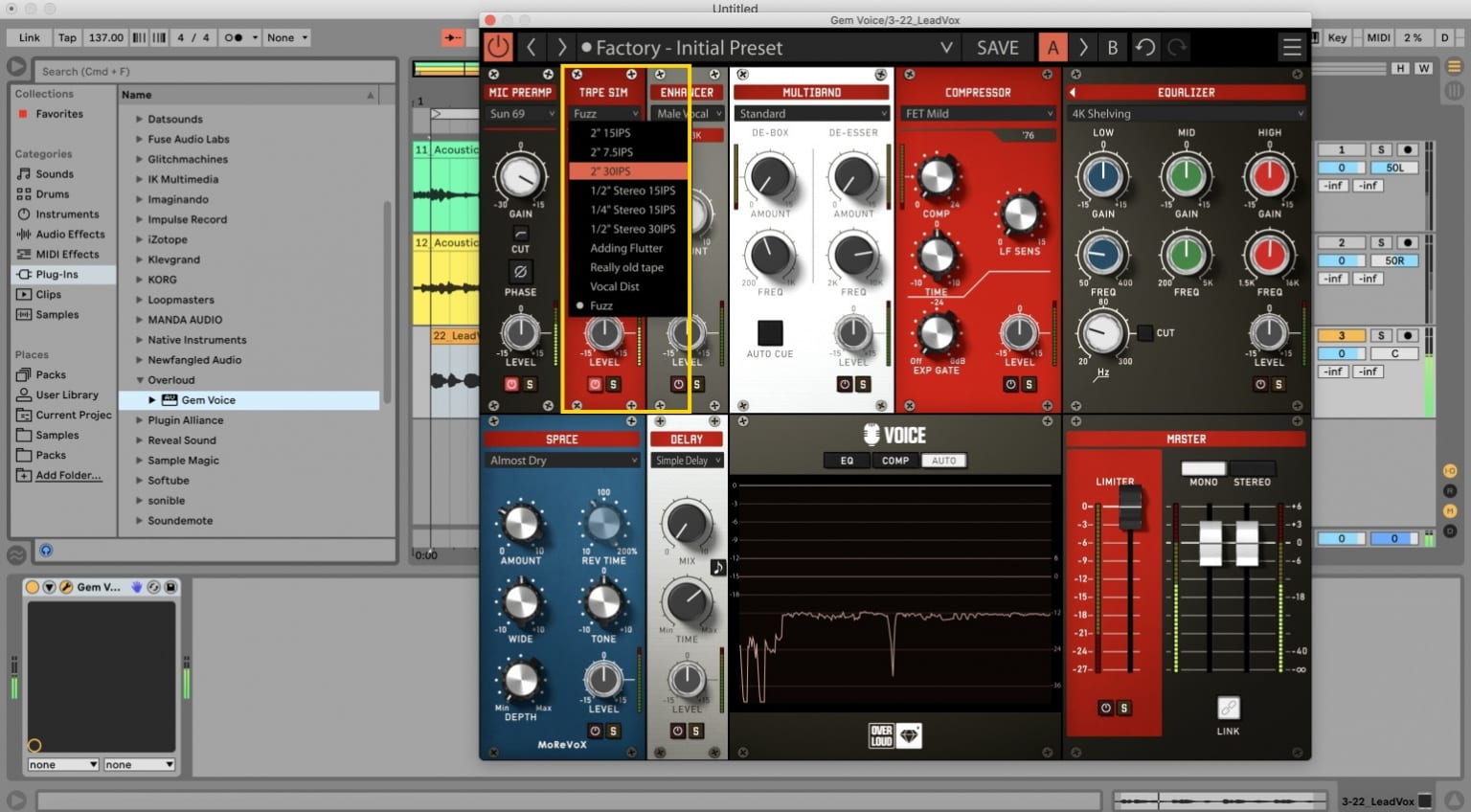This screenshot has width=1471, height=812.
Task: Switch to preset slot B
Action: [x=1113, y=46]
